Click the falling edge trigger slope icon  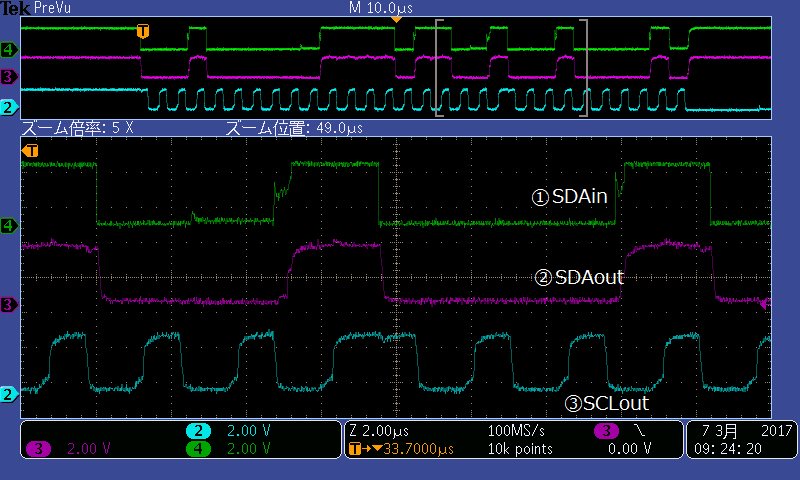pyautogui.click(x=639, y=431)
